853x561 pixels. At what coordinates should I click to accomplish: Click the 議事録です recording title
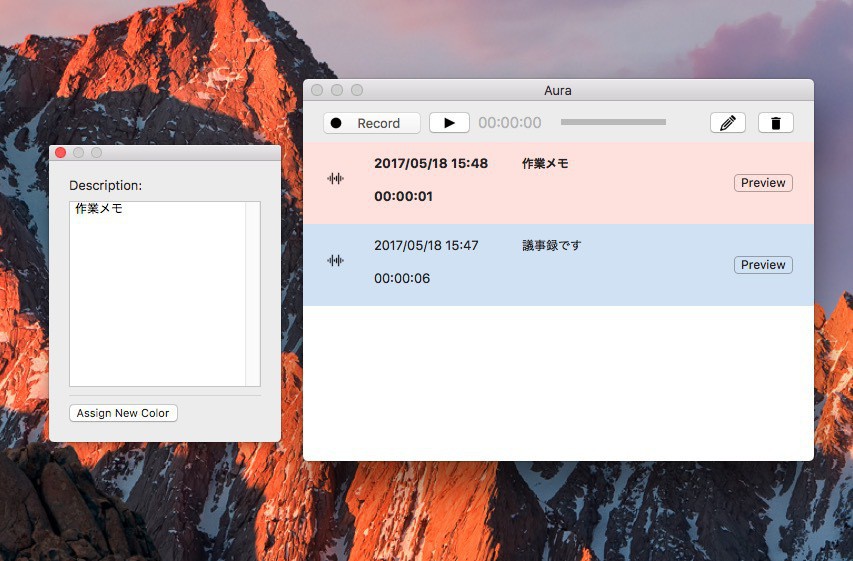pyautogui.click(x=552, y=245)
